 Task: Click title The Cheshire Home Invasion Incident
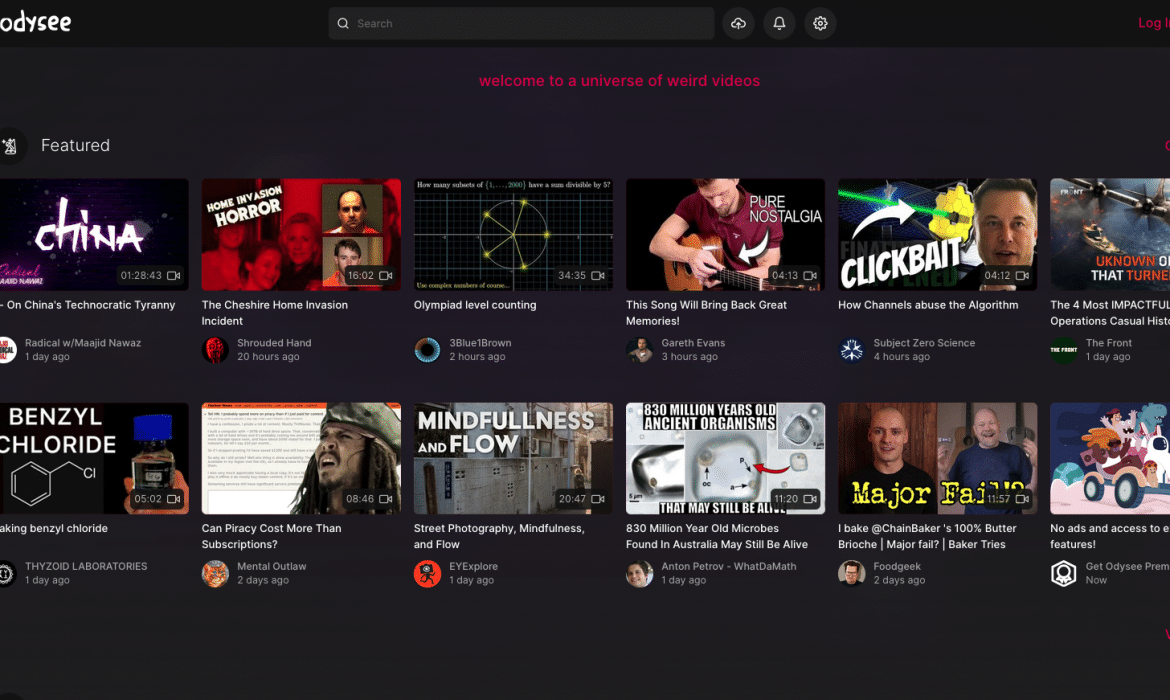(275, 313)
